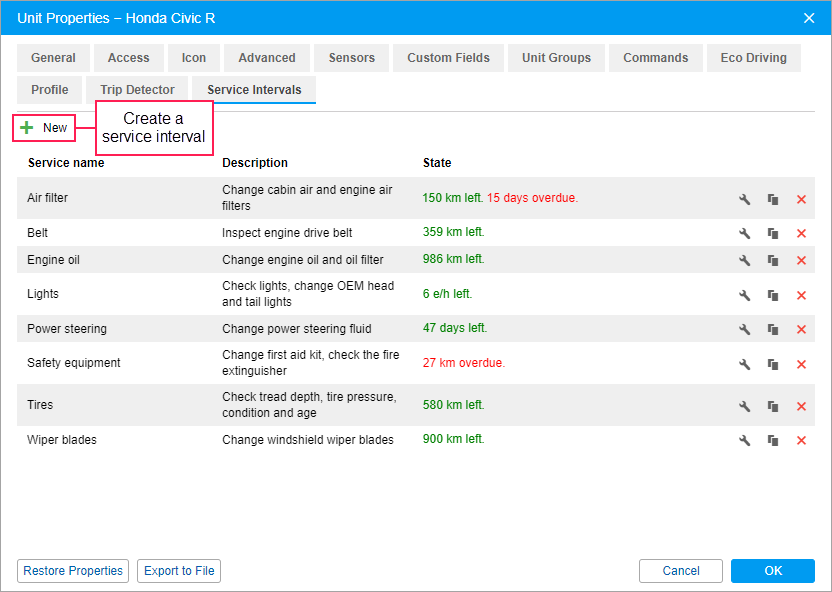Remove the Safety equipment interval

click(801, 364)
